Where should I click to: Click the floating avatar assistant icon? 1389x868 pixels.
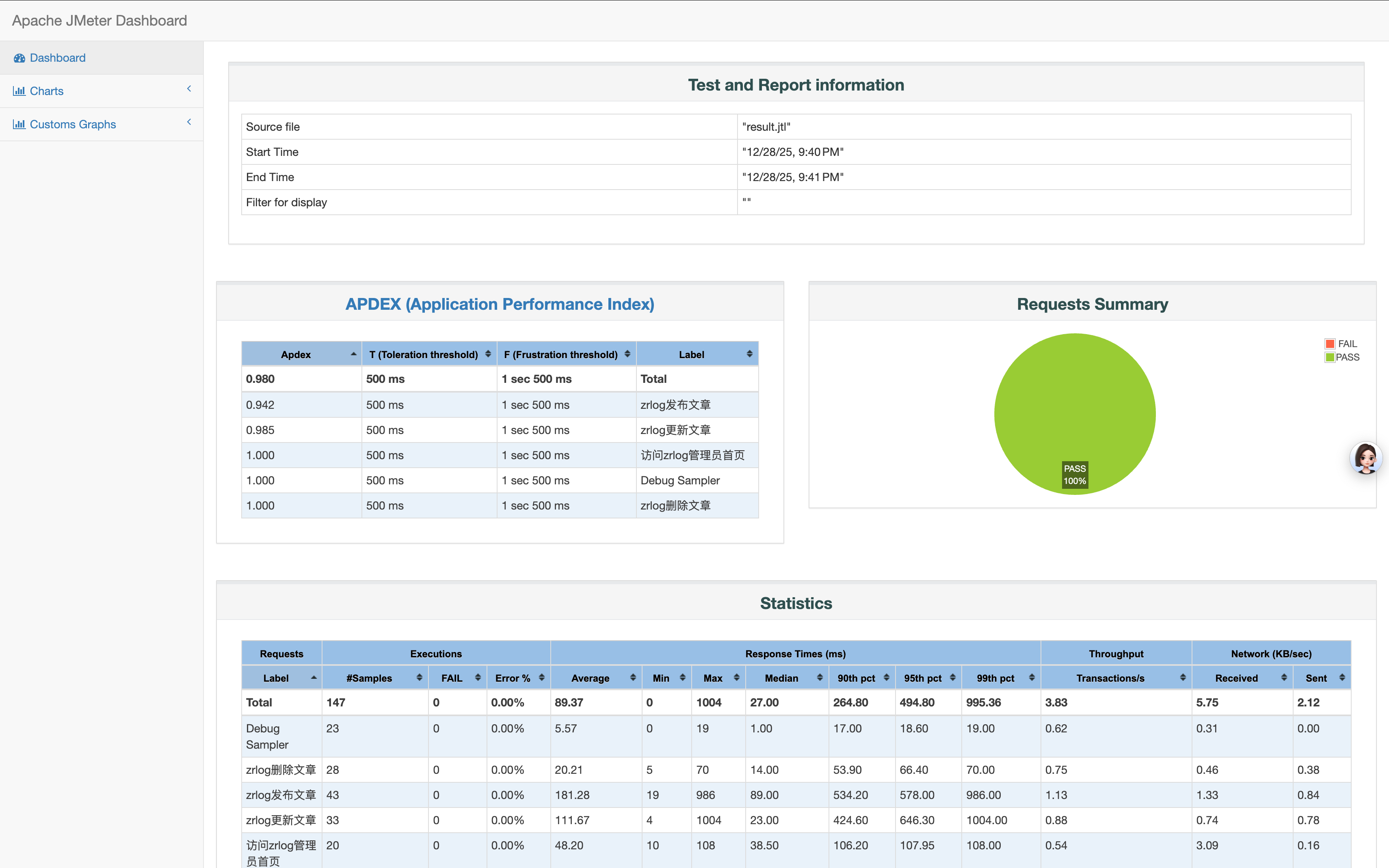point(1365,458)
